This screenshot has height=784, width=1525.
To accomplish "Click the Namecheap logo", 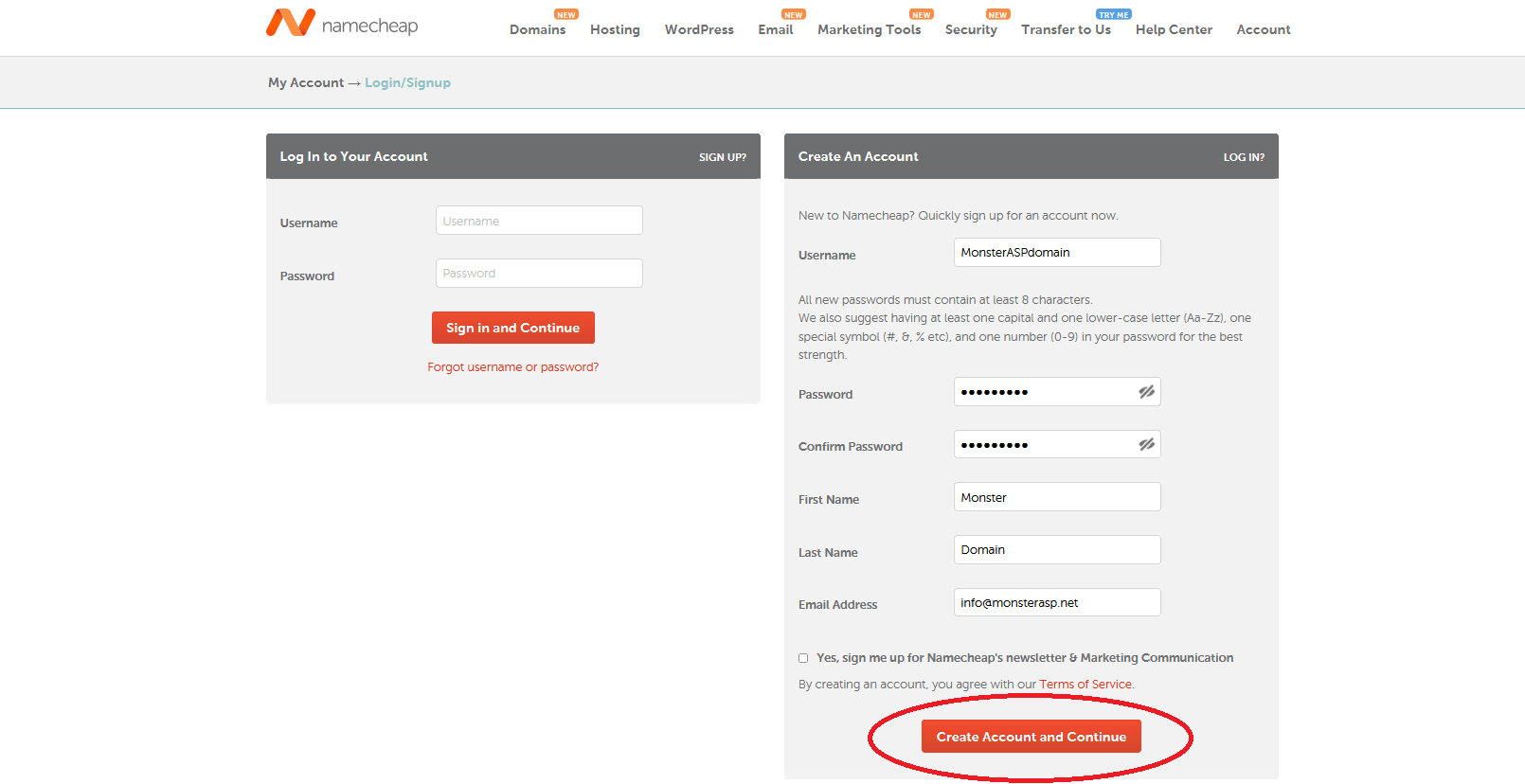I will (x=342, y=24).
